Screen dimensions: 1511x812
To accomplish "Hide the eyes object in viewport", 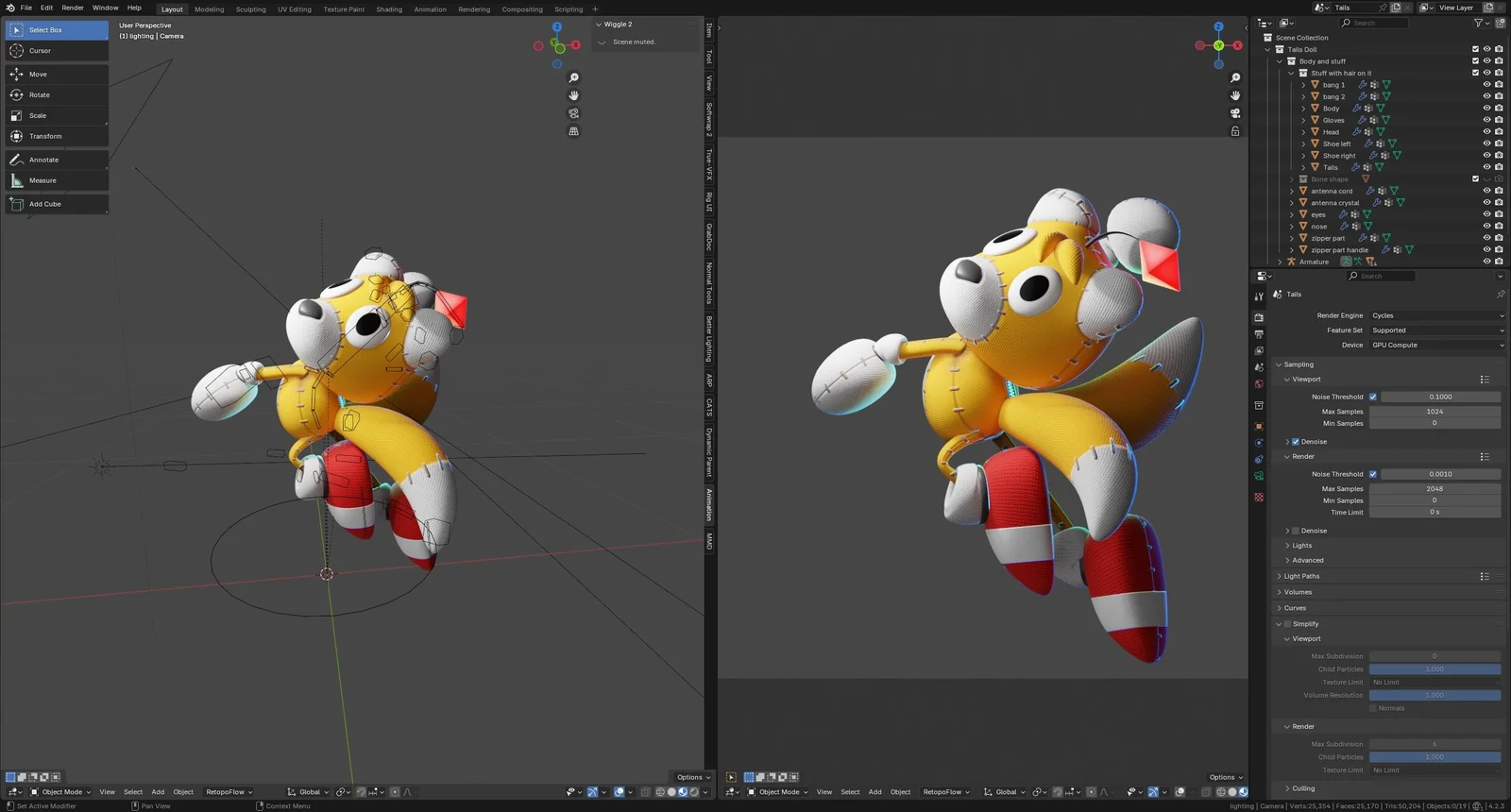I will 1486,214.
